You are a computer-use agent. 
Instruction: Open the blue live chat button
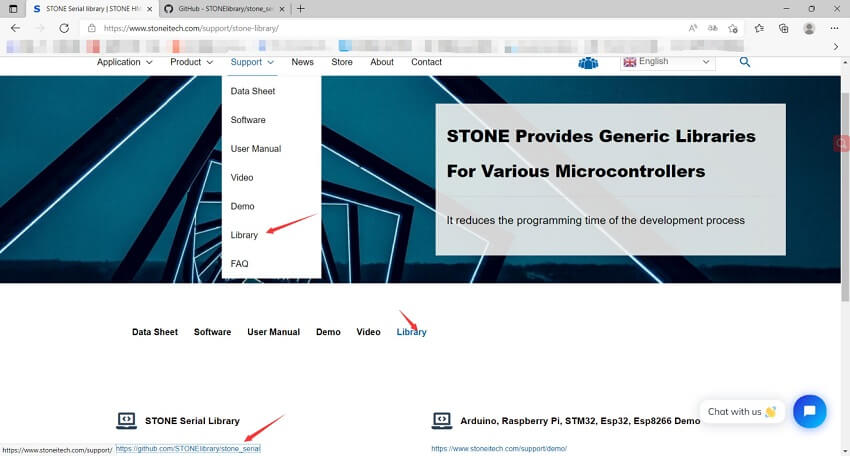(809, 411)
